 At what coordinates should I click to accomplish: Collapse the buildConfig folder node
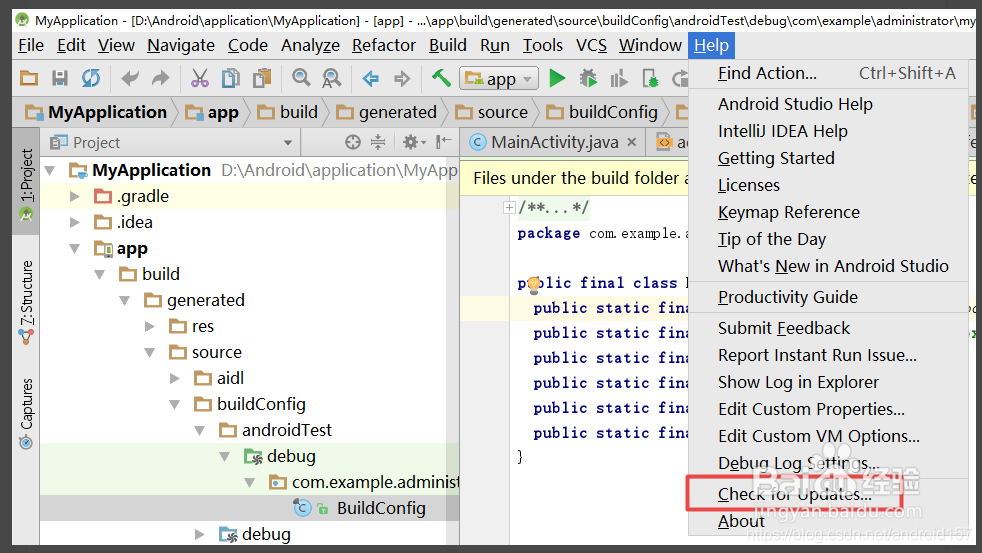pyautogui.click(x=175, y=405)
